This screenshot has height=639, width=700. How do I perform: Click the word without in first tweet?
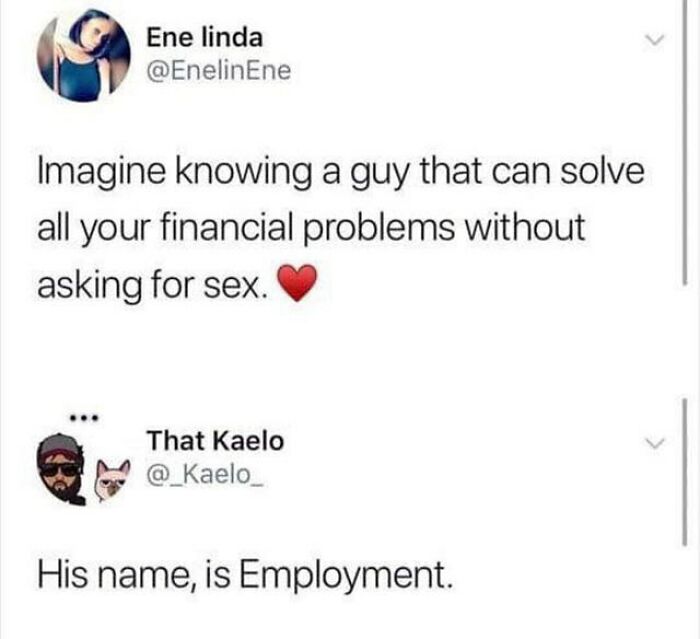coord(525,228)
